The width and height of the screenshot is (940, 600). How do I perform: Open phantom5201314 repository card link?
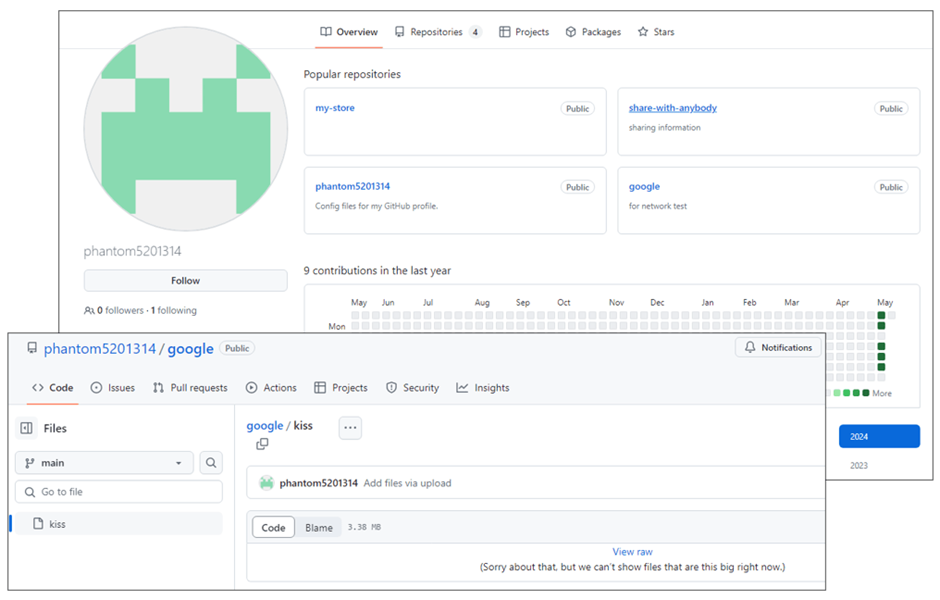pyautogui.click(x=352, y=186)
